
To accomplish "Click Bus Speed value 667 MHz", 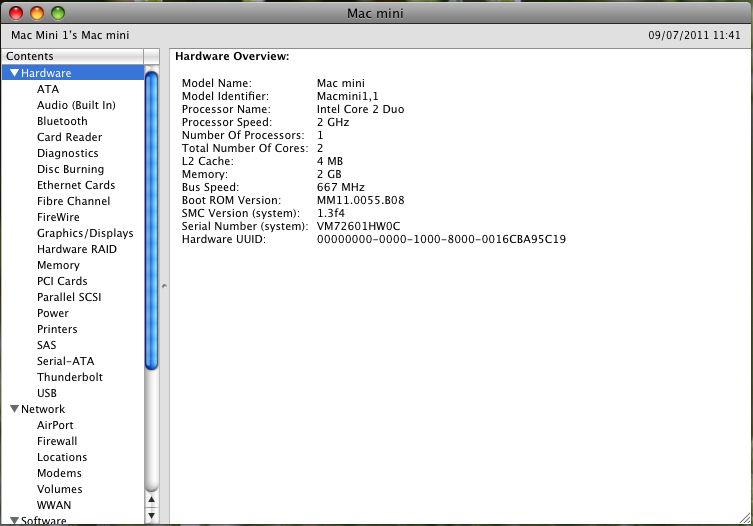I will pos(340,187).
